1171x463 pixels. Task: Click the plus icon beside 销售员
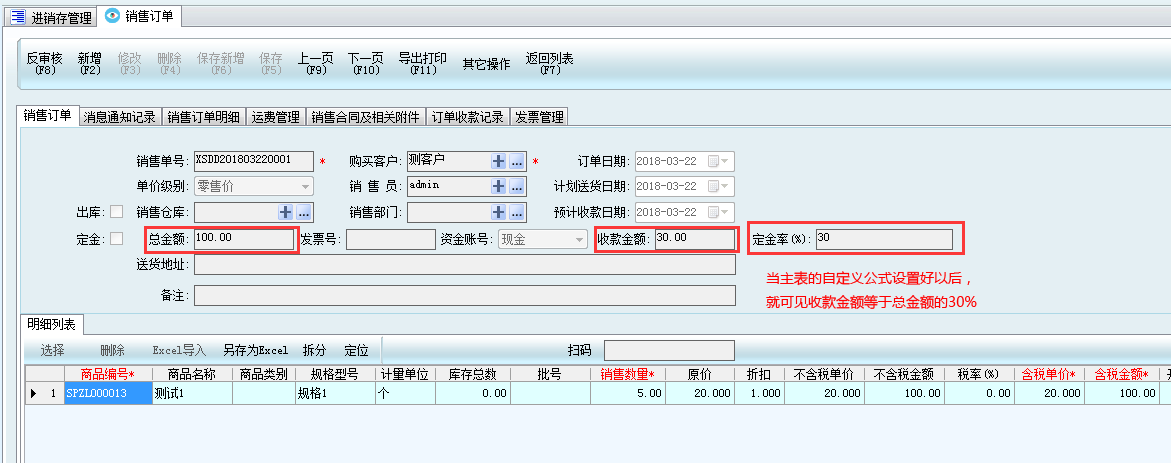coord(498,186)
